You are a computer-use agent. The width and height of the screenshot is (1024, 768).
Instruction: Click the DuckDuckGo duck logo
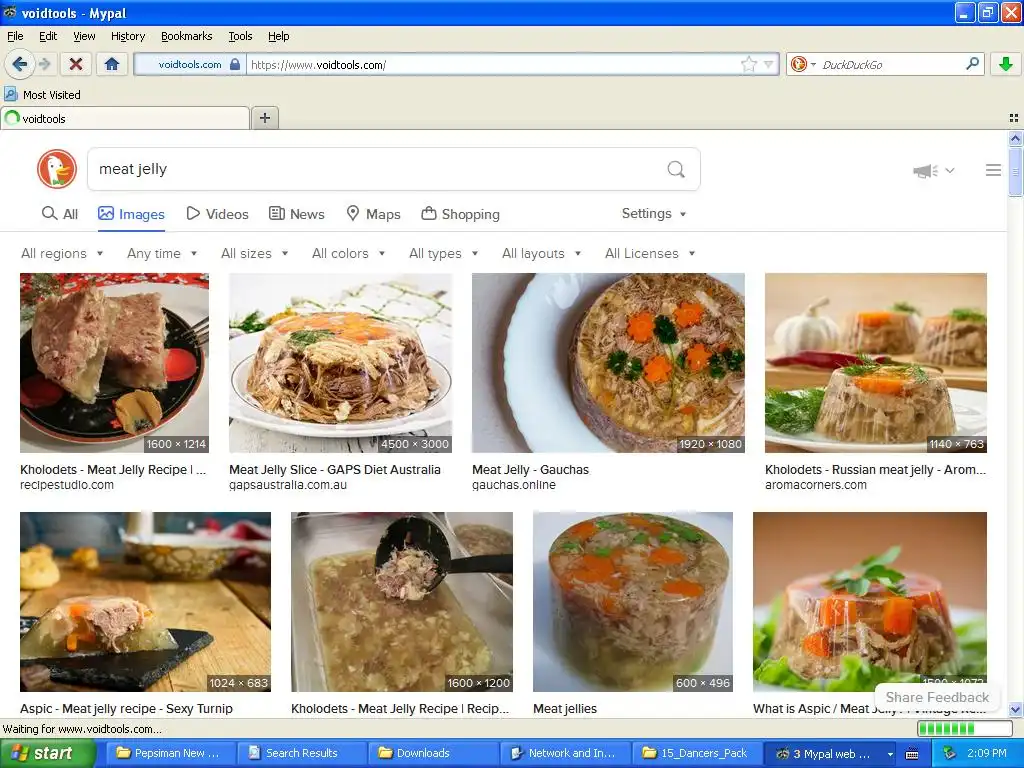tap(57, 169)
